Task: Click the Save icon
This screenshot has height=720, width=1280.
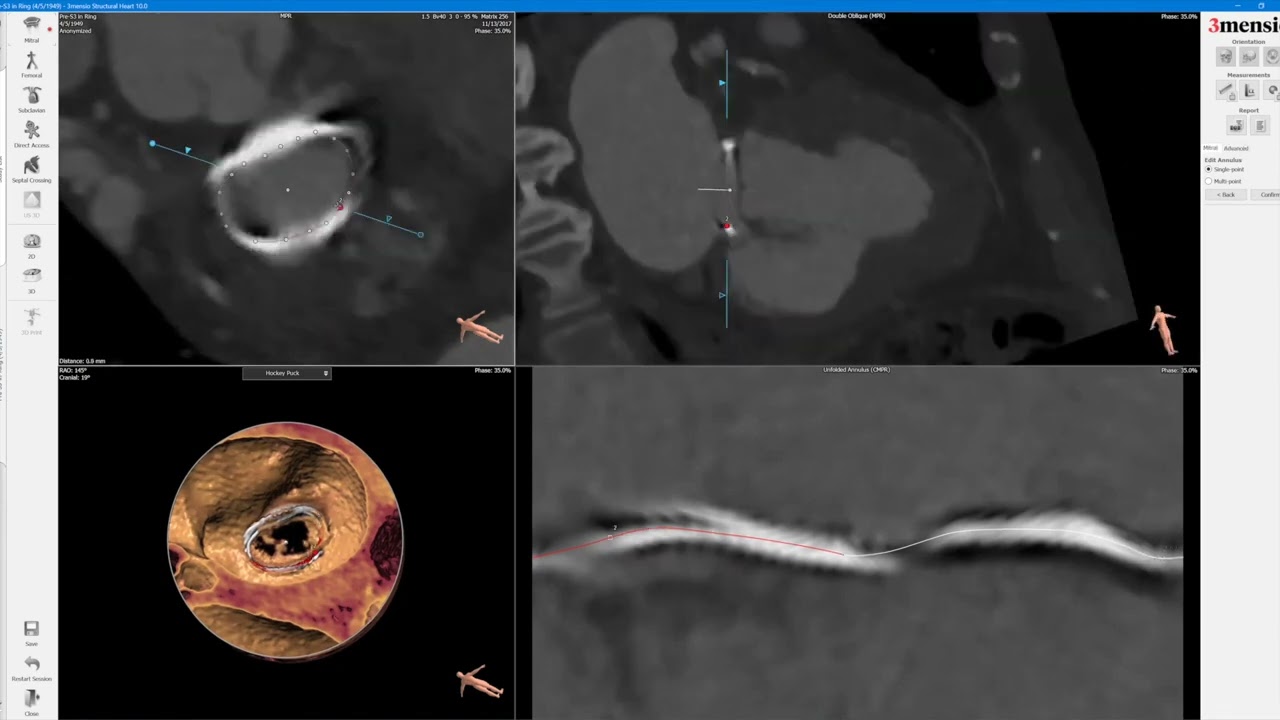Action: (31, 629)
